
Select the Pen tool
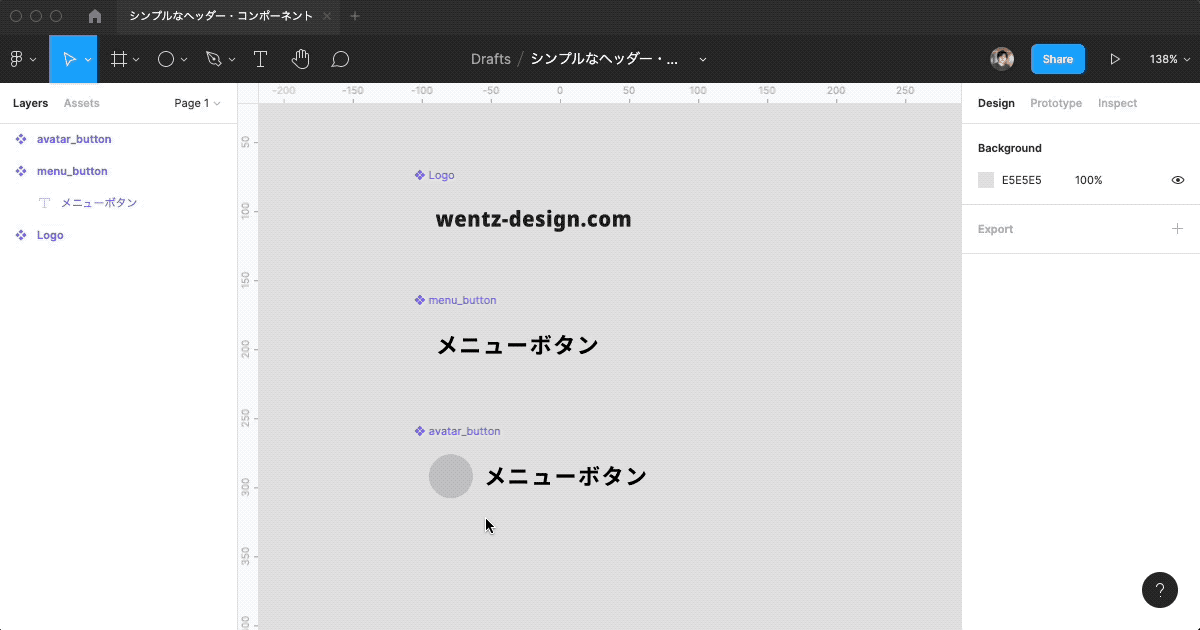coord(214,59)
